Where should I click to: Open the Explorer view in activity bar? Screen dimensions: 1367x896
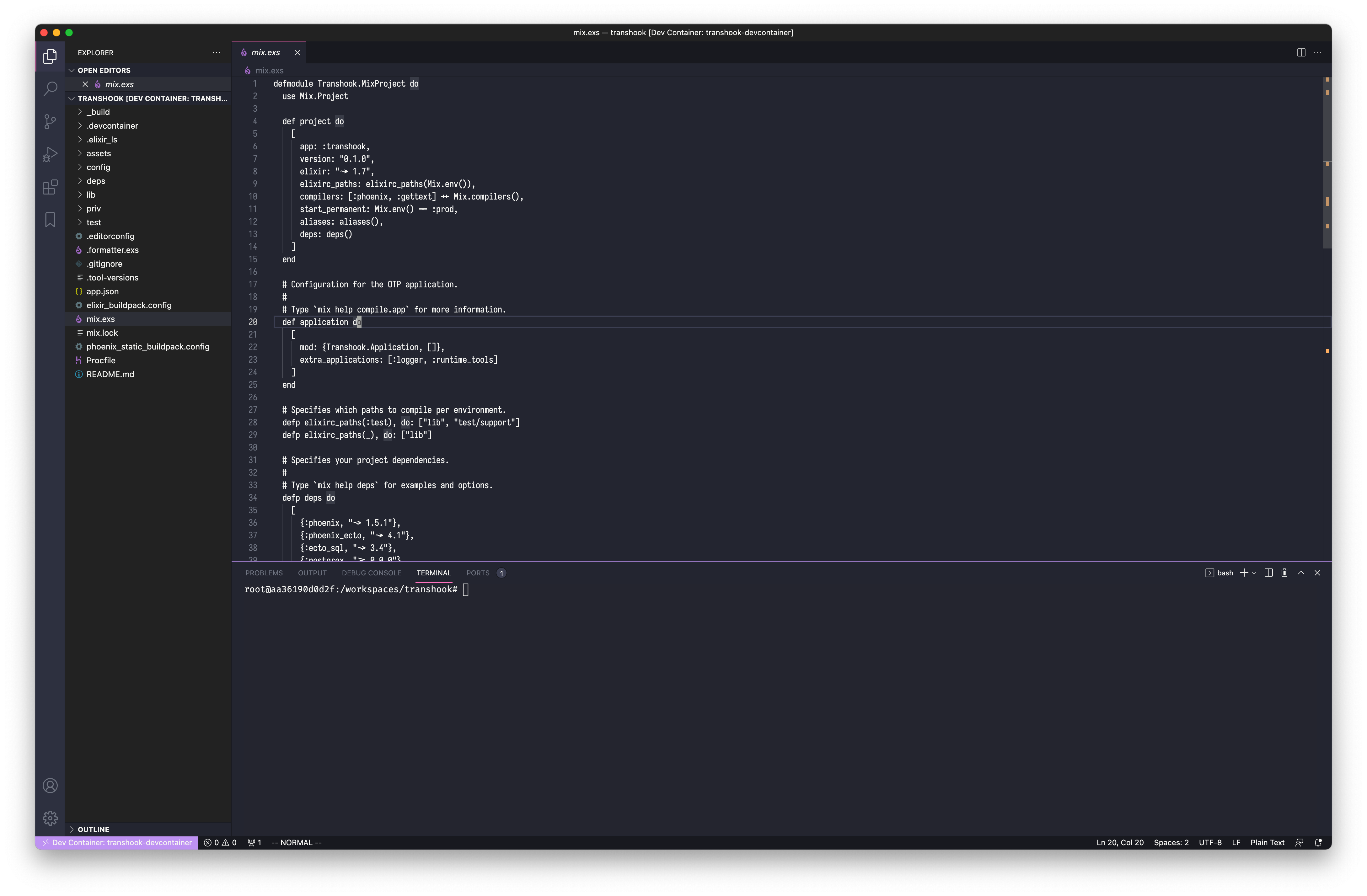coord(50,56)
